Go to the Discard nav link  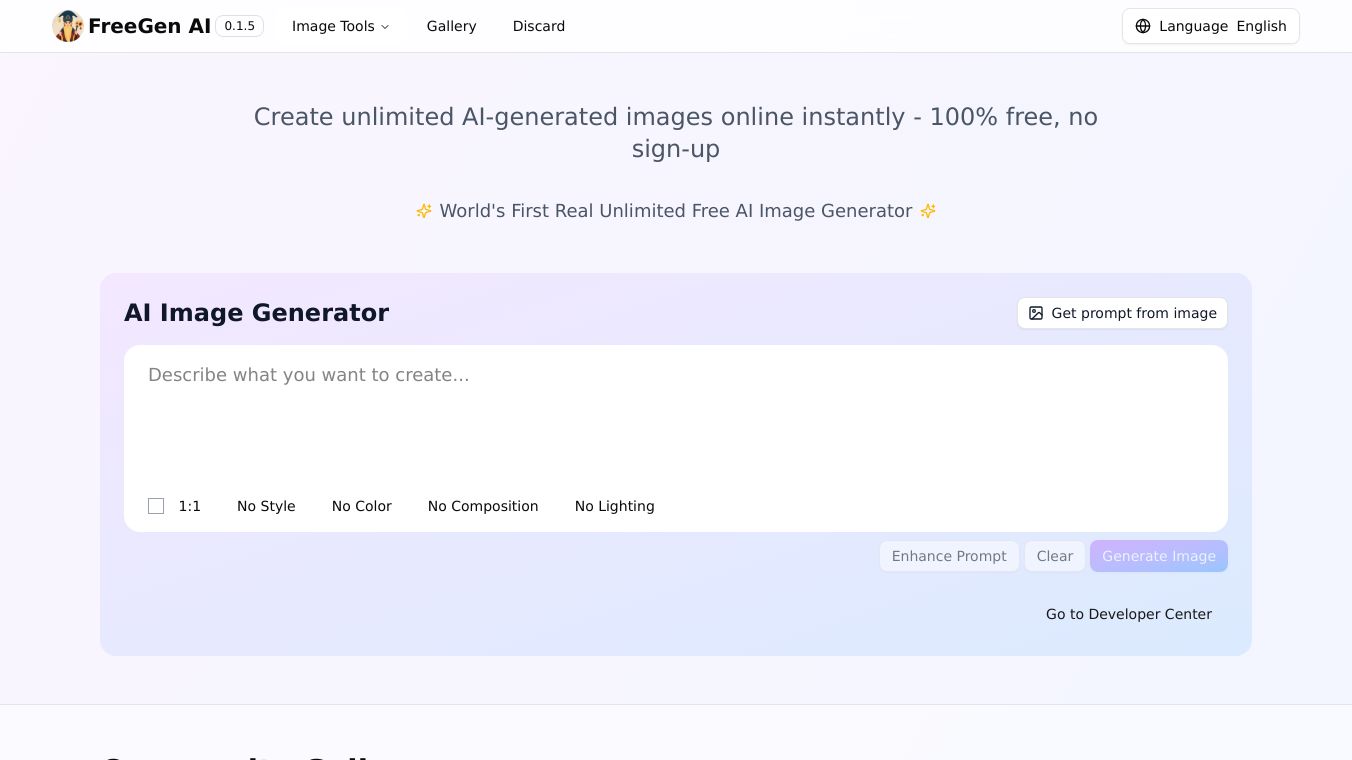(x=539, y=26)
